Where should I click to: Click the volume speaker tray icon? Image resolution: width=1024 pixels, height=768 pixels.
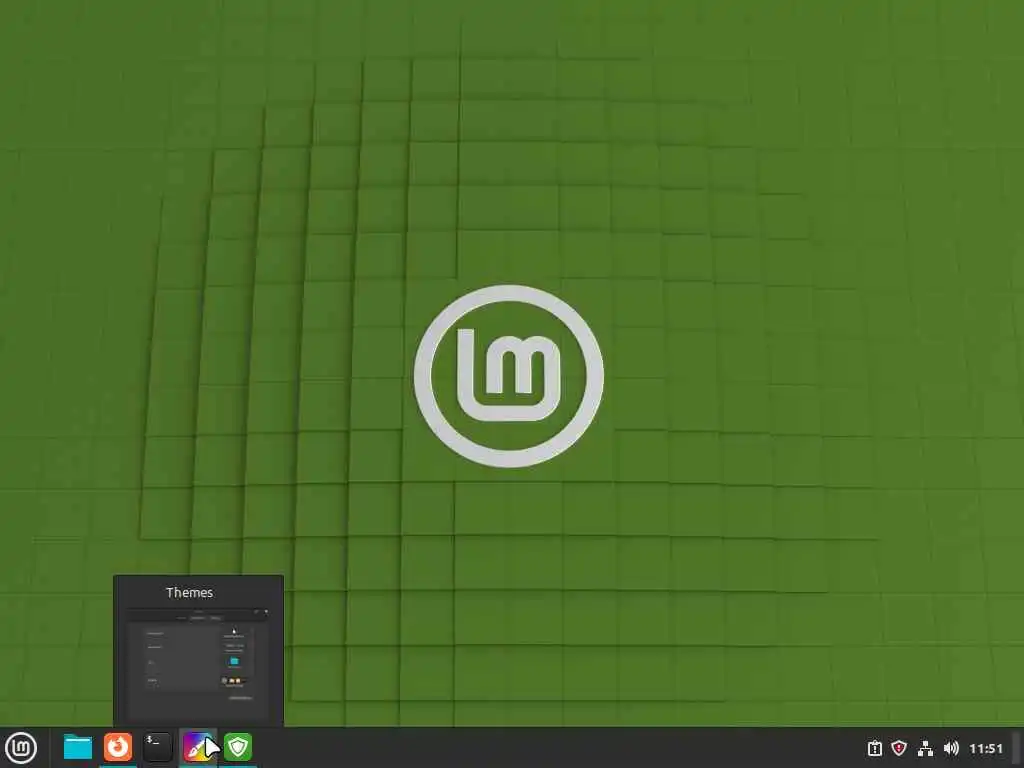[951, 748]
